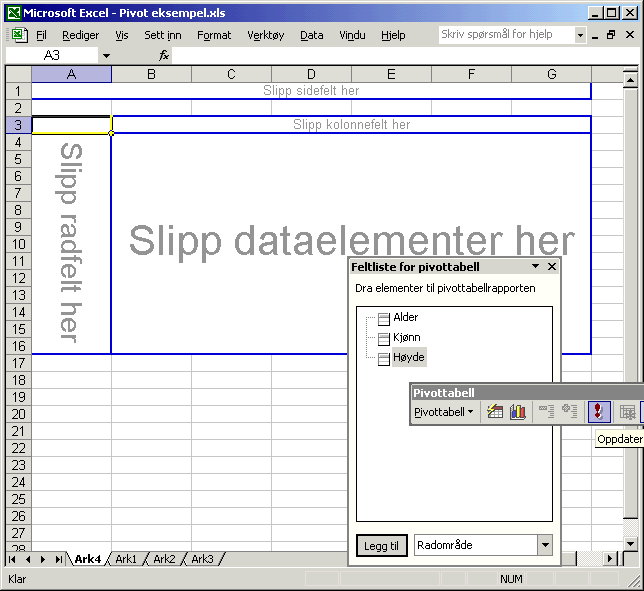The width and height of the screenshot is (644, 591).
Task: Click the Show Detail icon in Pivottabell toolbar
Action: [x=570, y=412]
